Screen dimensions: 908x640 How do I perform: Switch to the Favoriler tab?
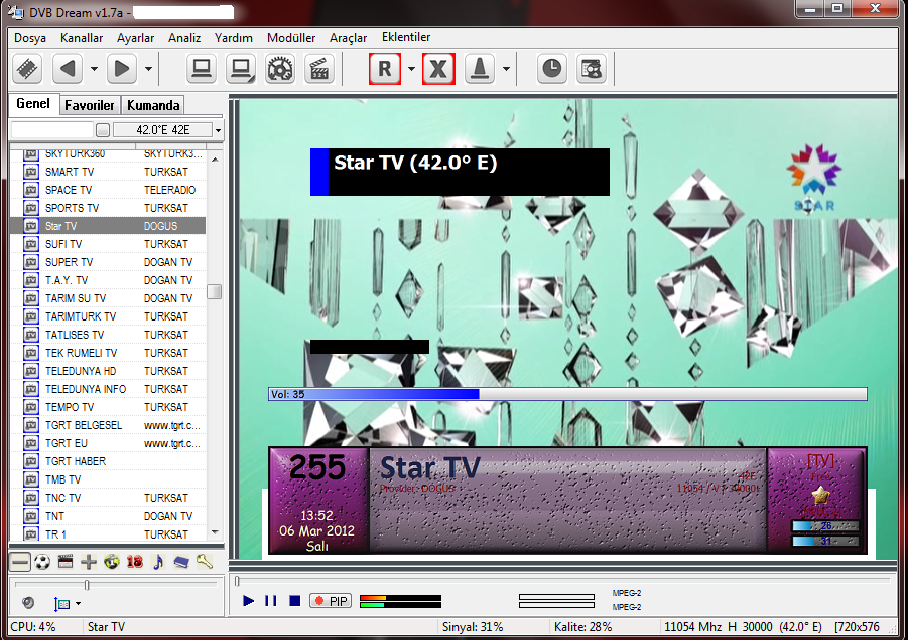(90, 105)
